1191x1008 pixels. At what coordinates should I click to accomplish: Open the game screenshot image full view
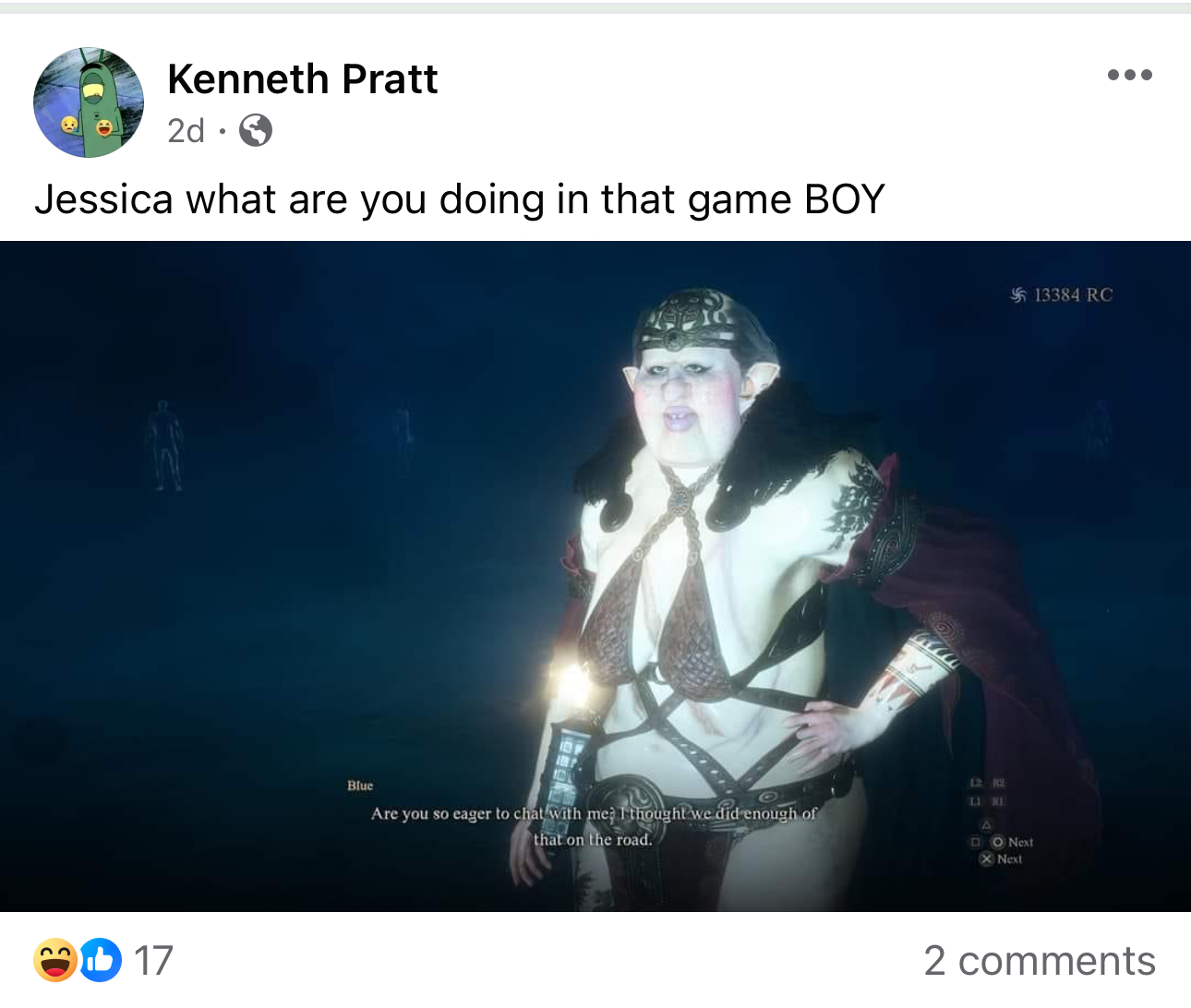tap(595, 576)
